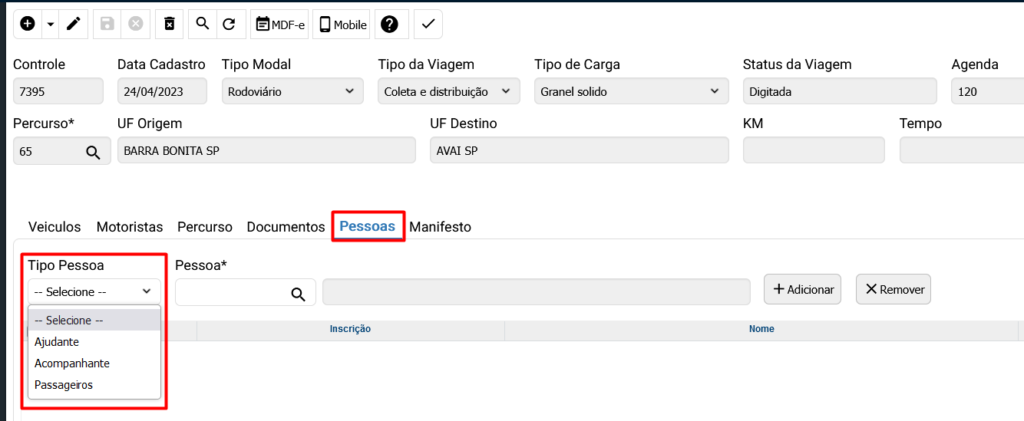Image resolution: width=1024 pixels, height=421 pixels.
Task: Click the add new record plus icon
Action: pyautogui.click(x=27, y=23)
